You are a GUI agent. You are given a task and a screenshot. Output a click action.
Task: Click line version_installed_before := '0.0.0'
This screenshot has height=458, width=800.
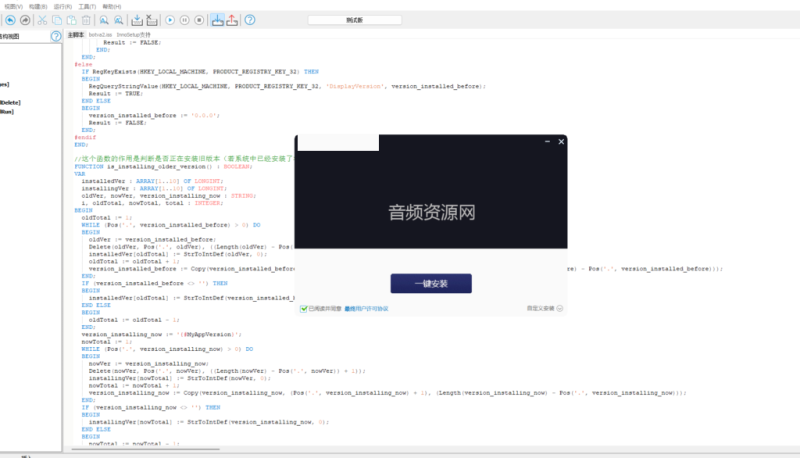click(x=154, y=115)
